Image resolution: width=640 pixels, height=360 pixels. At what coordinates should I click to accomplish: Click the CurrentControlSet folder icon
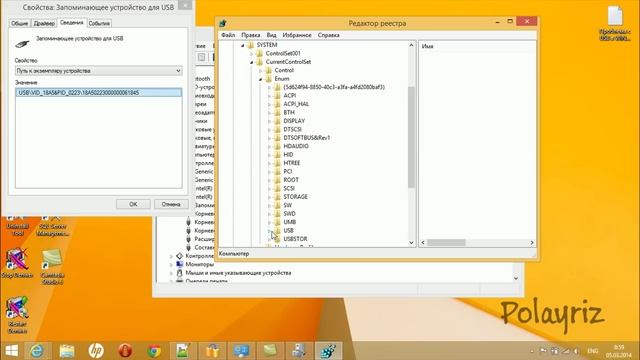click(x=260, y=62)
